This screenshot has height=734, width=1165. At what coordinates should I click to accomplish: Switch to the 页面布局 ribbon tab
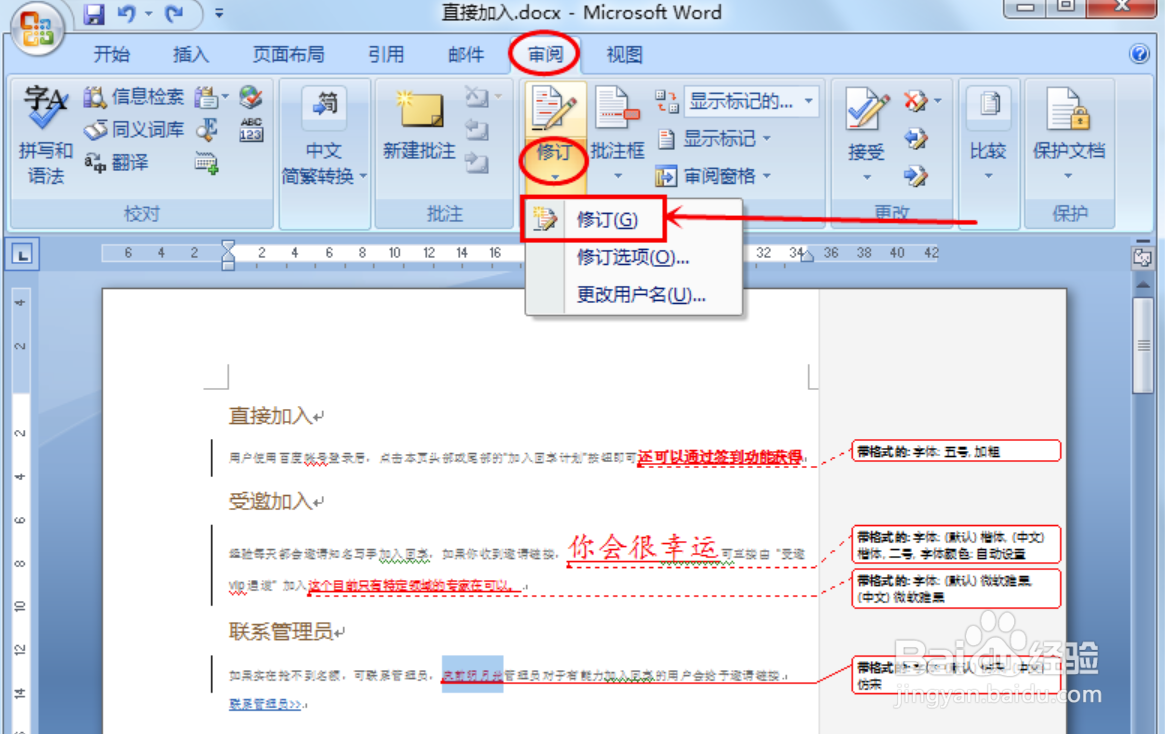tap(288, 55)
